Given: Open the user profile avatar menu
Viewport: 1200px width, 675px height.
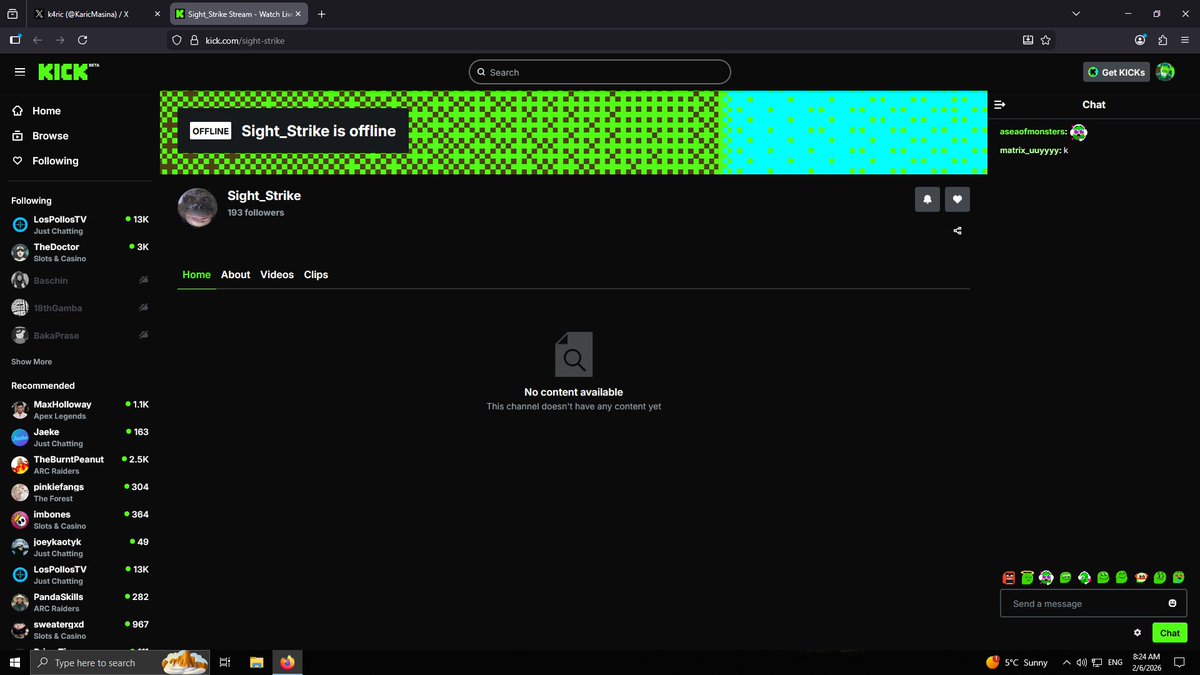Looking at the screenshot, I should (1165, 72).
